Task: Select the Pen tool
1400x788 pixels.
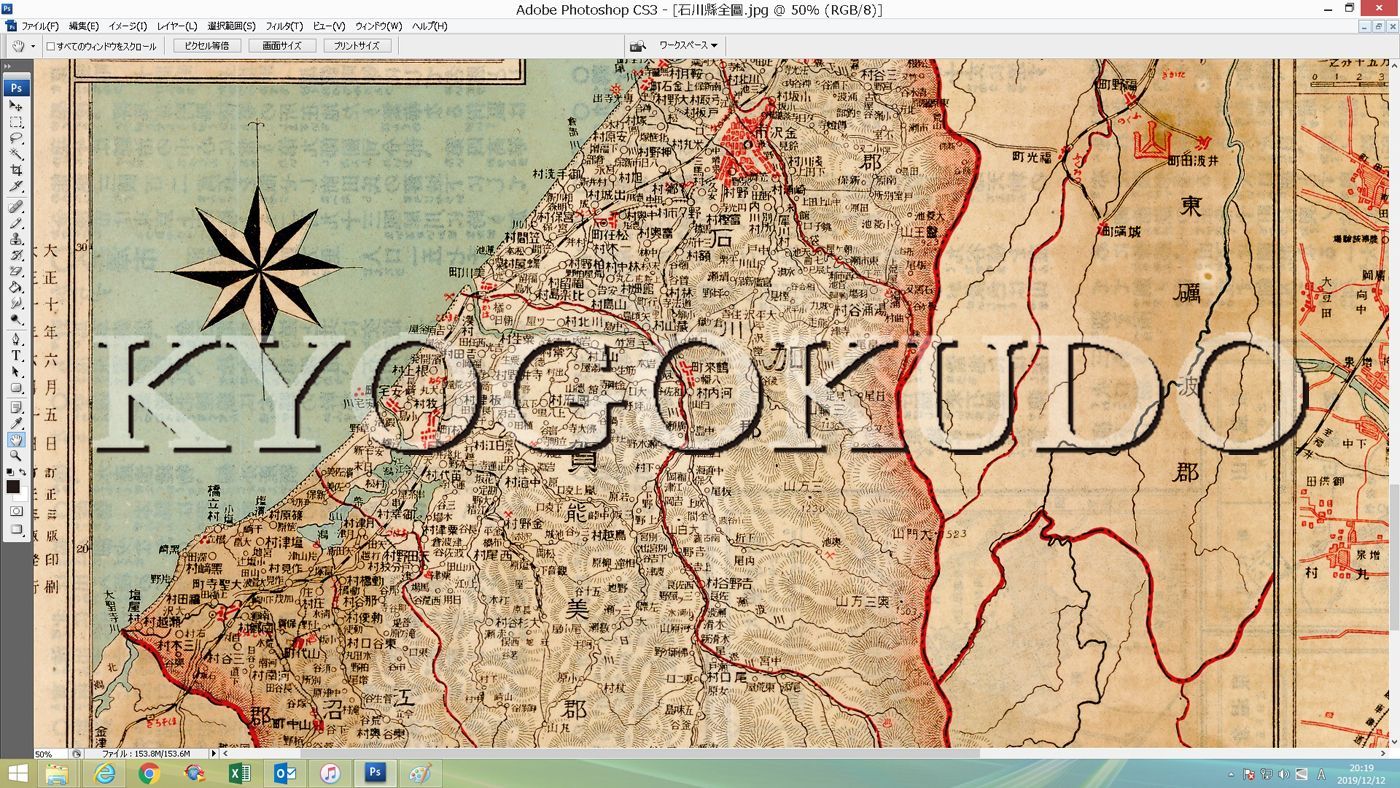Action: [x=16, y=339]
